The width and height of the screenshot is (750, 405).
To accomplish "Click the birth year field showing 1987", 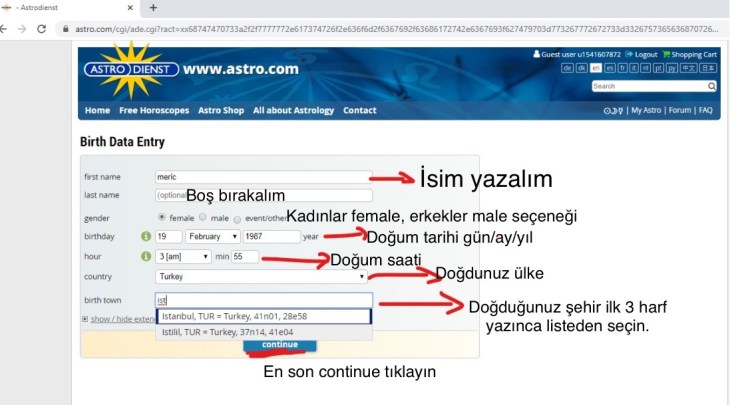I will tap(271, 236).
